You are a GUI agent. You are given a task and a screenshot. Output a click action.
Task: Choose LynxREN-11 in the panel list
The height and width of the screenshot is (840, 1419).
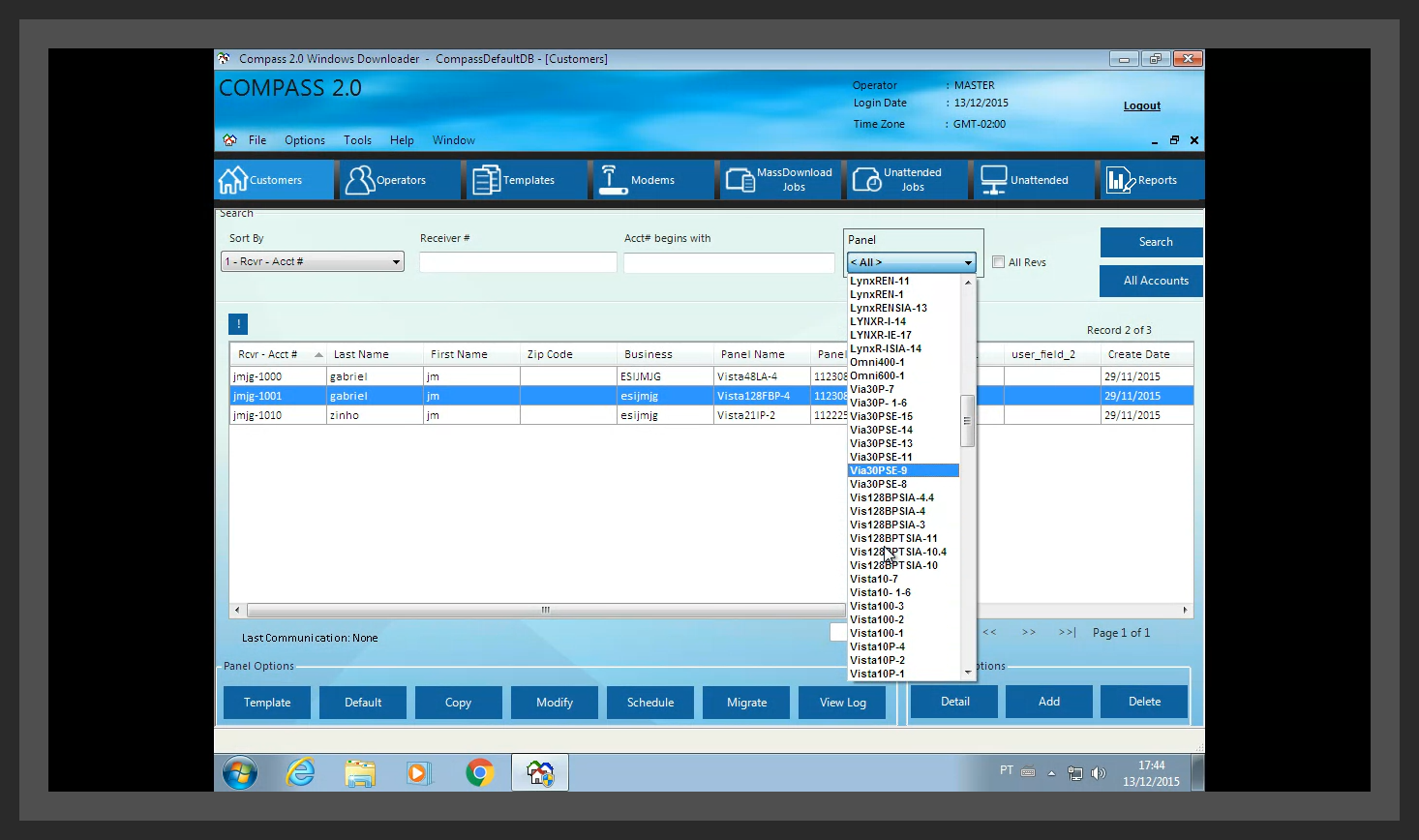(x=903, y=281)
